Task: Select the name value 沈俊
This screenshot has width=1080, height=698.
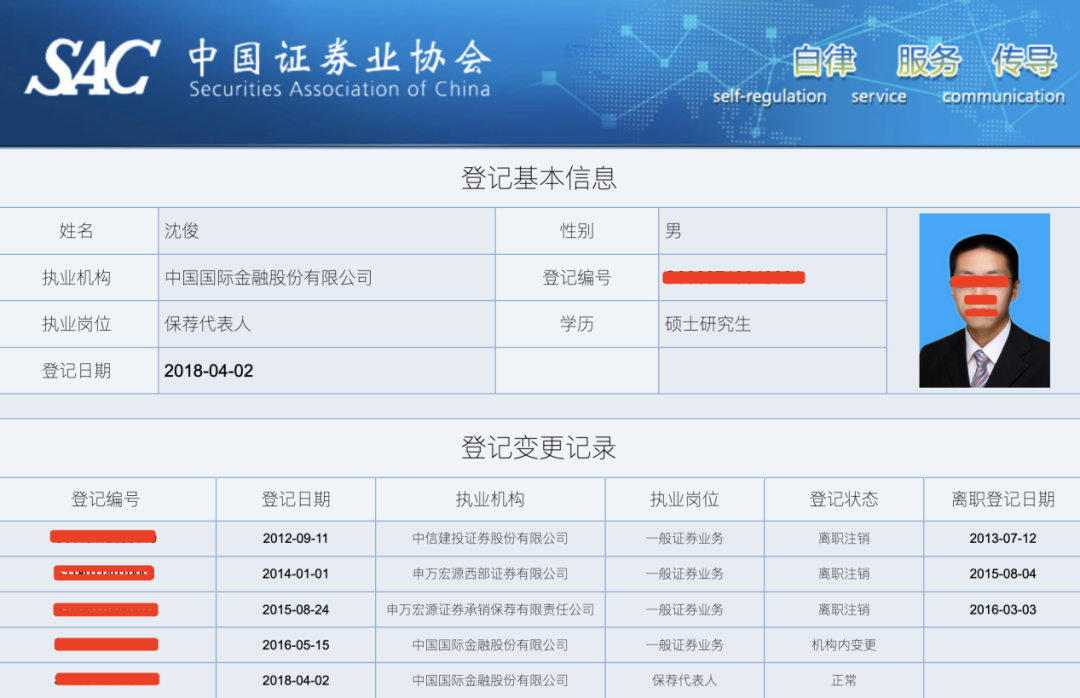Action: [182, 231]
